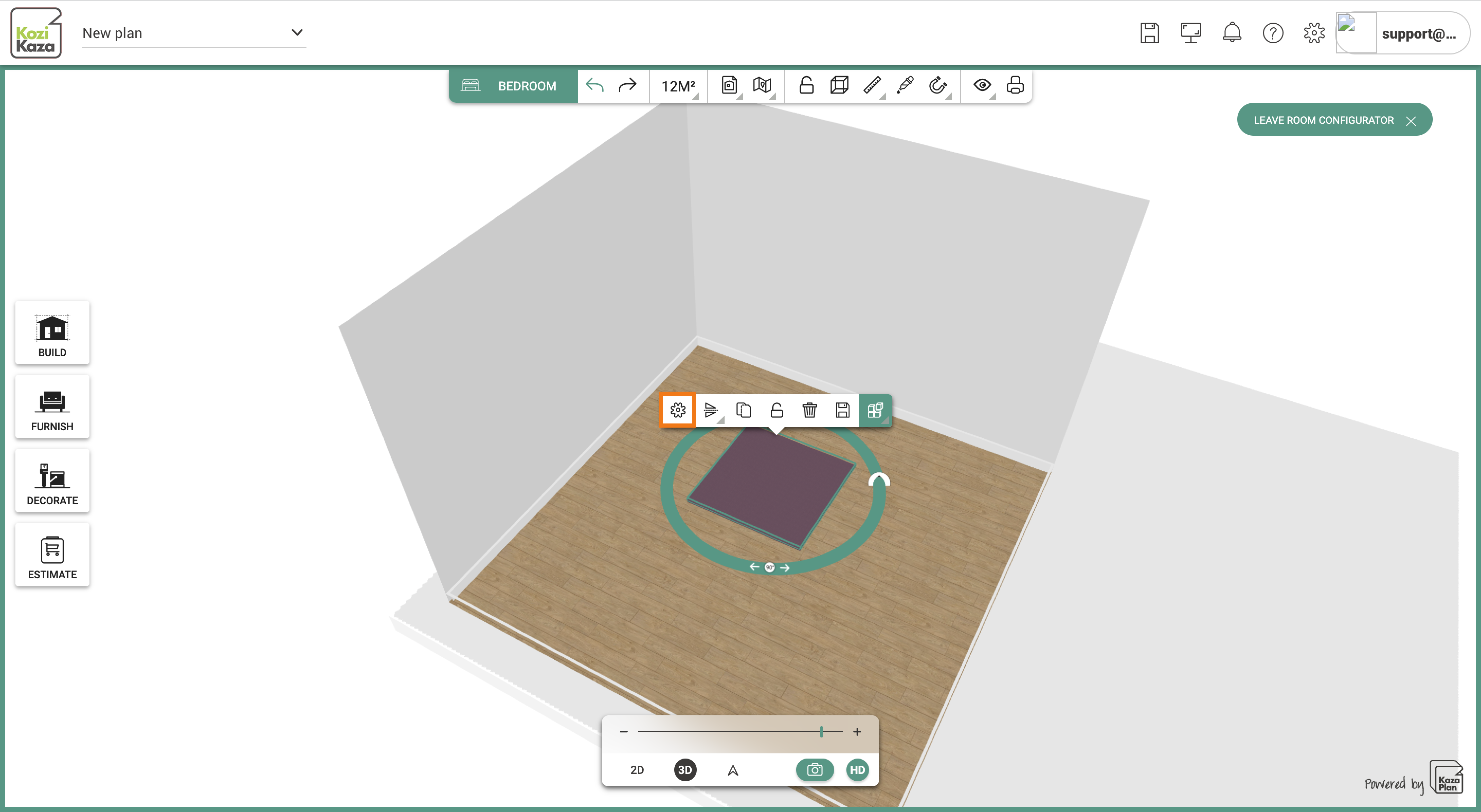Switch to 2D view

[637, 770]
